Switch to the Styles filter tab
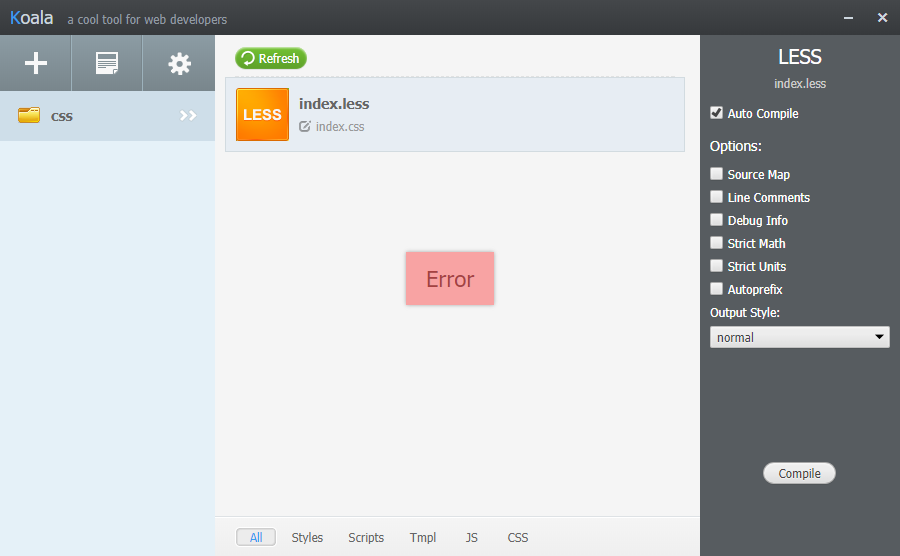Image resolution: width=900 pixels, height=556 pixels. (307, 537)
